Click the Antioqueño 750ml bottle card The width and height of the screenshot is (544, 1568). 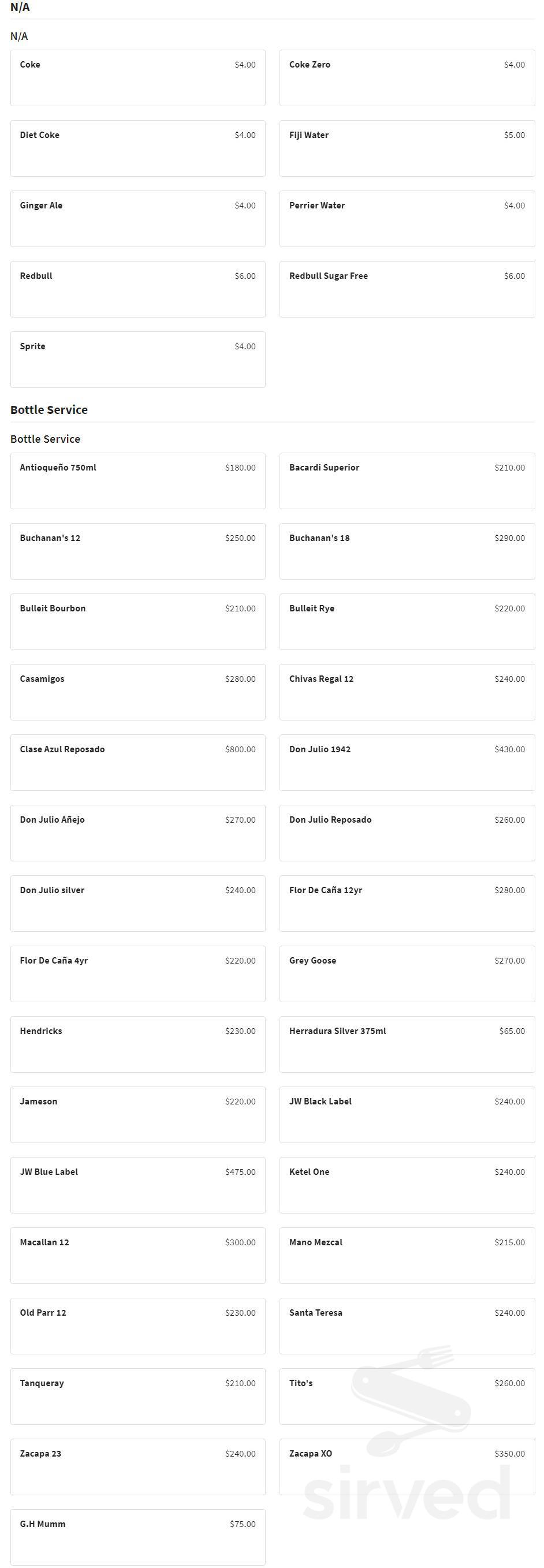[137, 481]
